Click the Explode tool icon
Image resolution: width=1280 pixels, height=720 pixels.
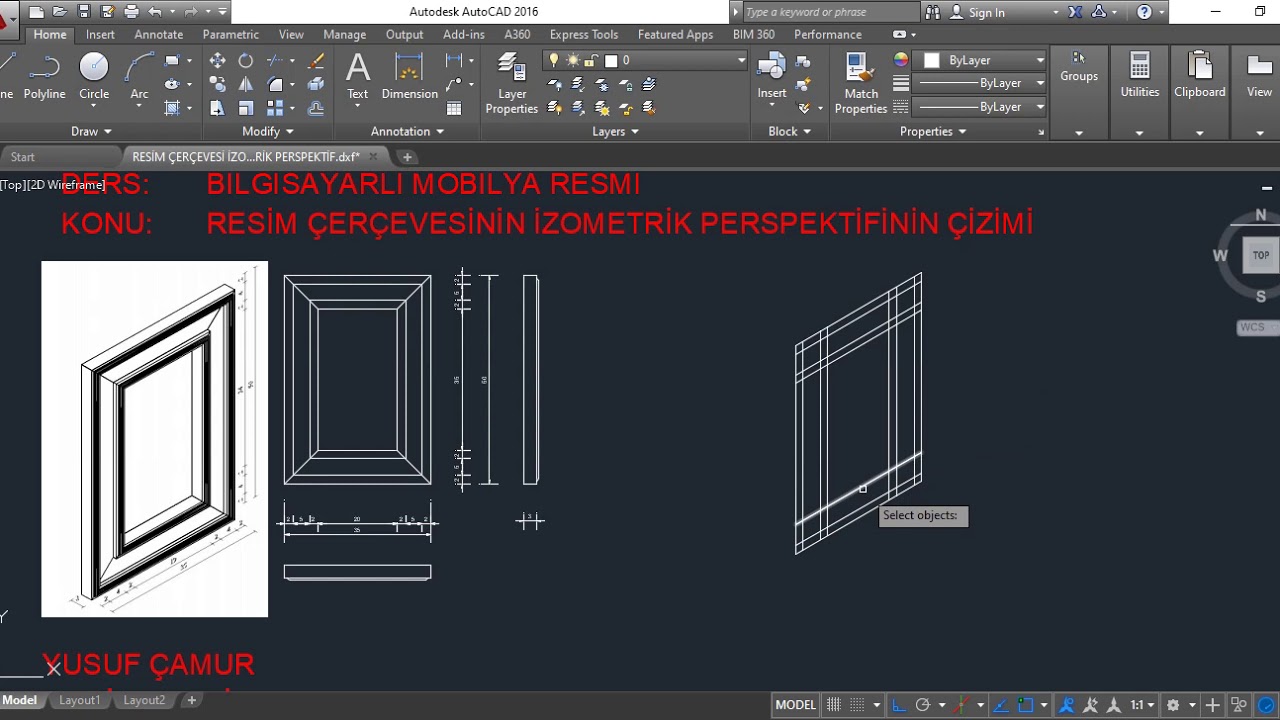point(316,85)
